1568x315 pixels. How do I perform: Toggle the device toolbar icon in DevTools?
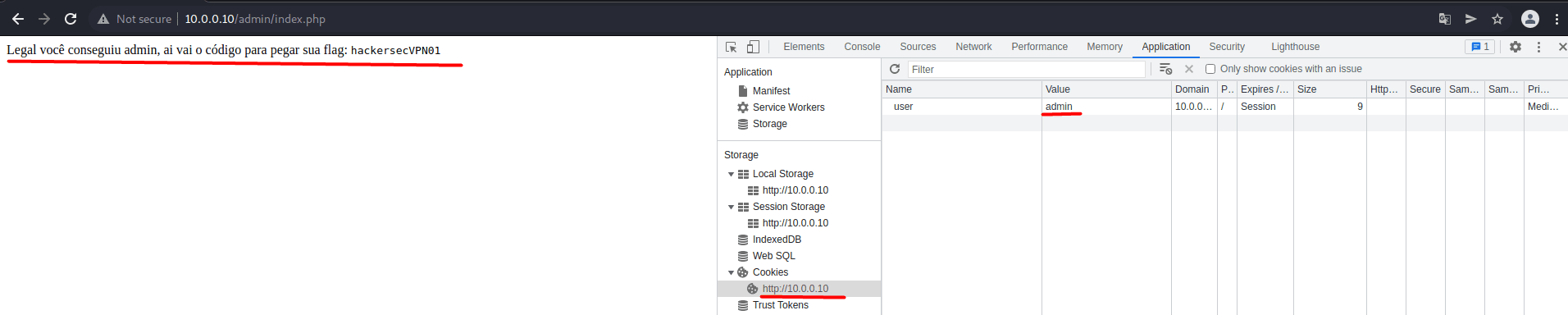click(753, 47)
